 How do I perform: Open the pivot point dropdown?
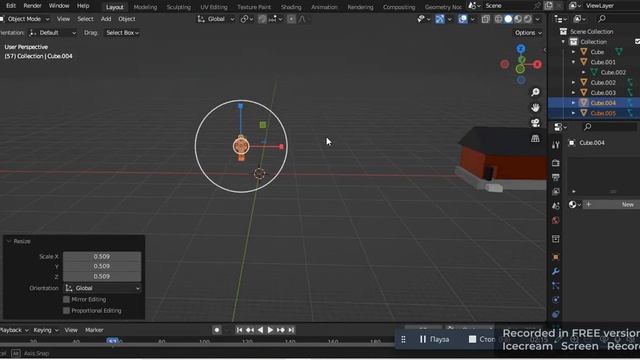coord(247,19)
